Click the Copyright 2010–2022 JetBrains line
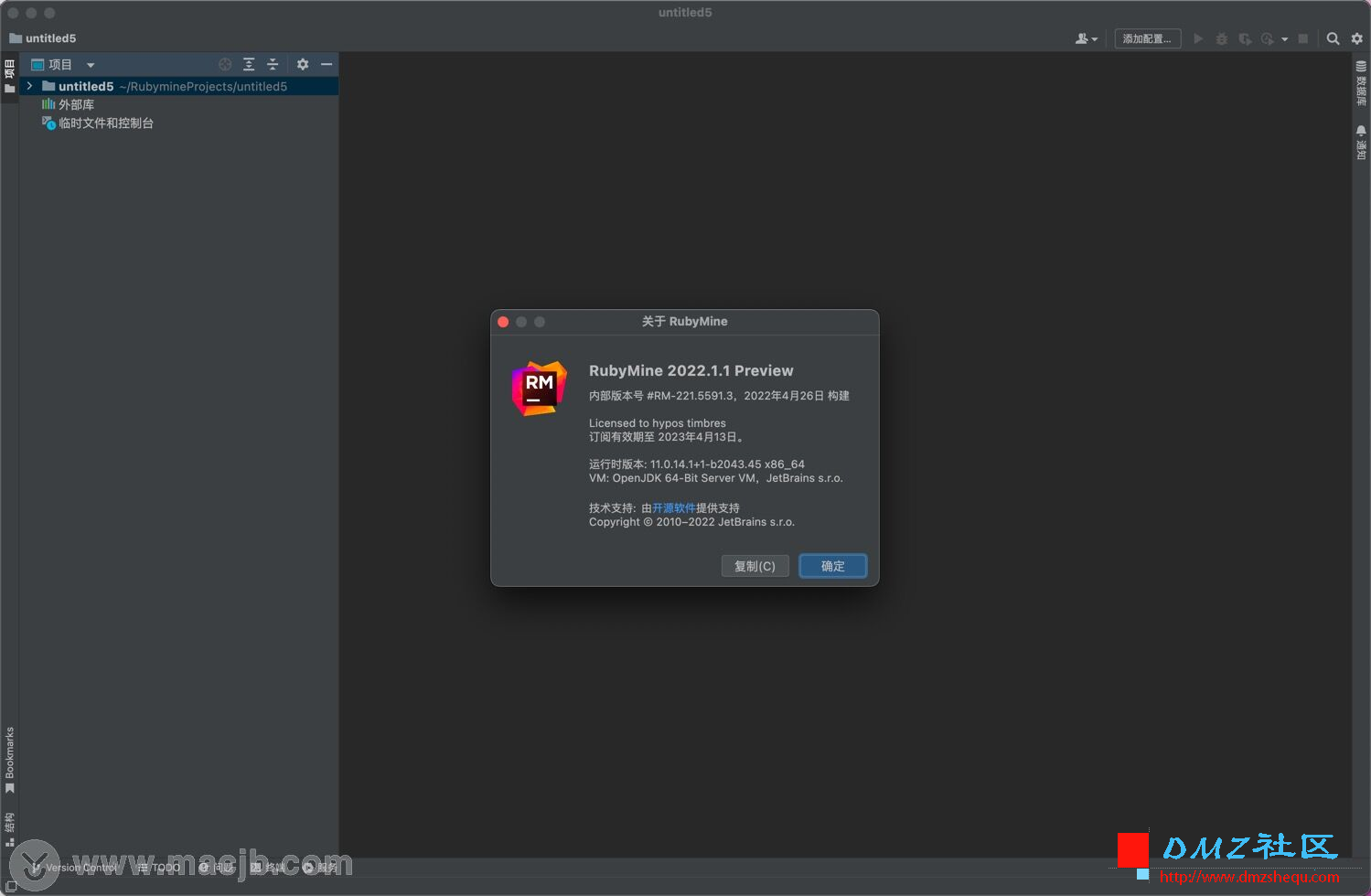 pyautogui.click(x=692, y=522)
